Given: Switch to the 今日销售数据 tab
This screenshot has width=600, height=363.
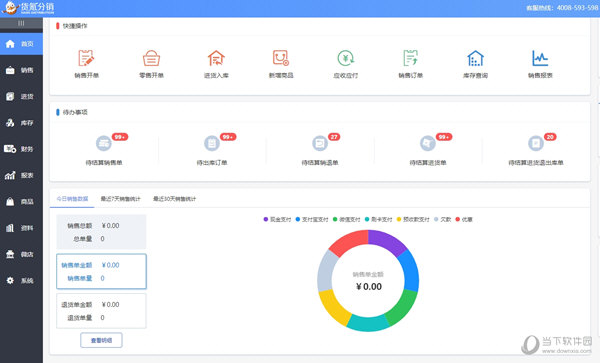Looking at the screenshot, I should coord(72,199).
